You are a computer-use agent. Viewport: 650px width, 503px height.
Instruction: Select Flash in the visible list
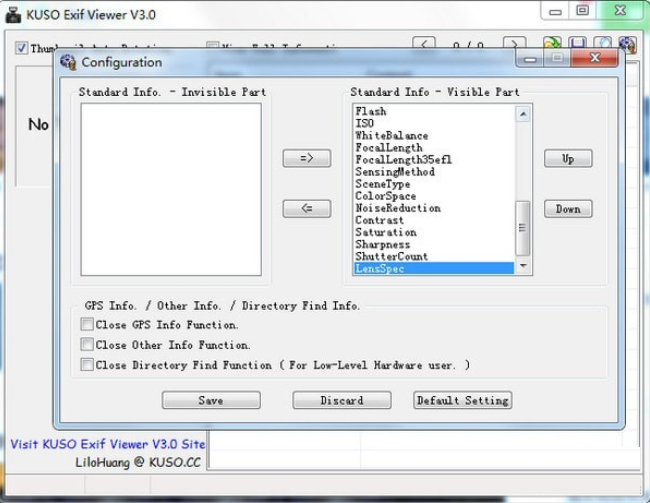(434, 112)
